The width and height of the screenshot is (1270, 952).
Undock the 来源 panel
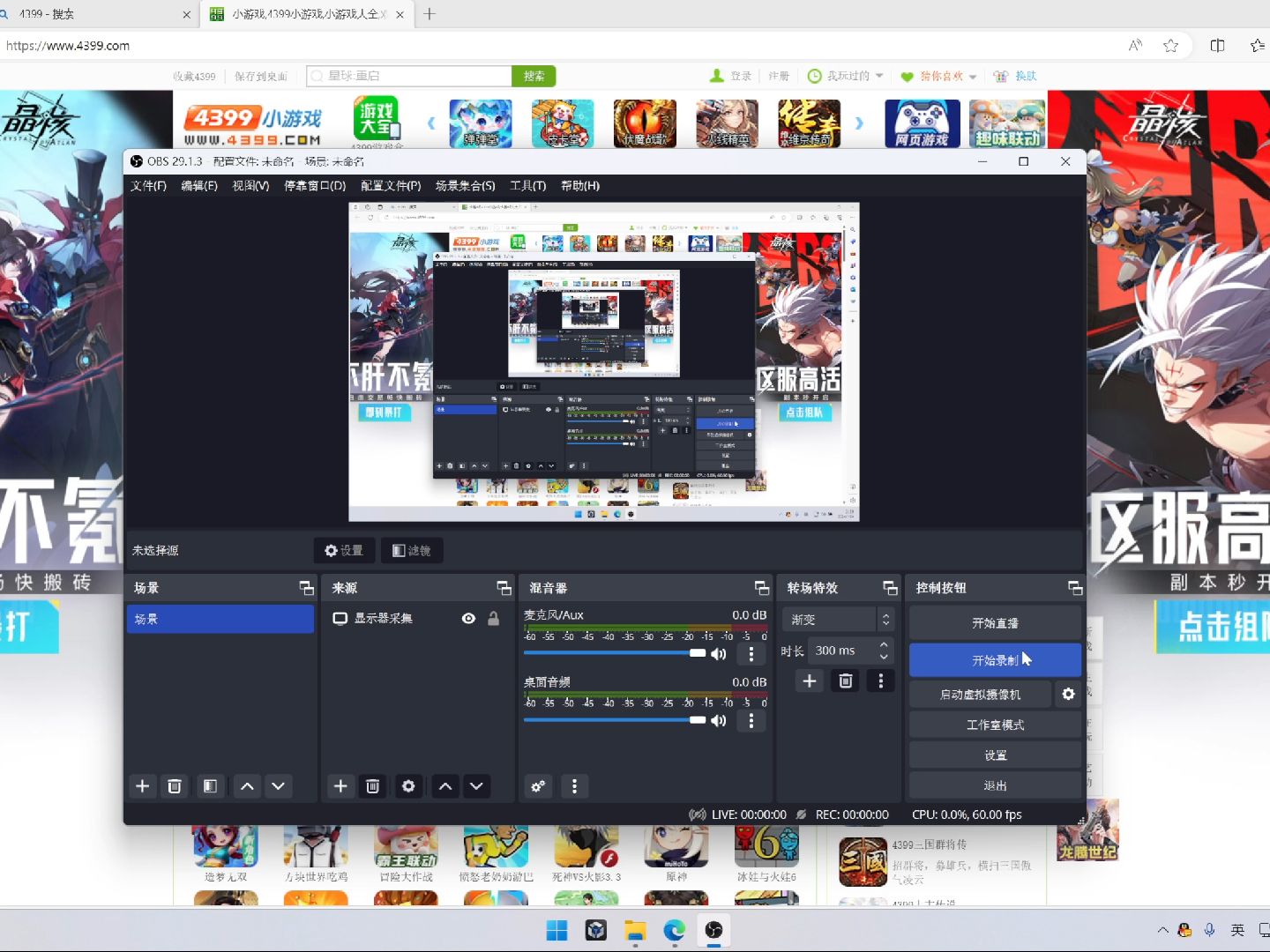coord(504,588)
